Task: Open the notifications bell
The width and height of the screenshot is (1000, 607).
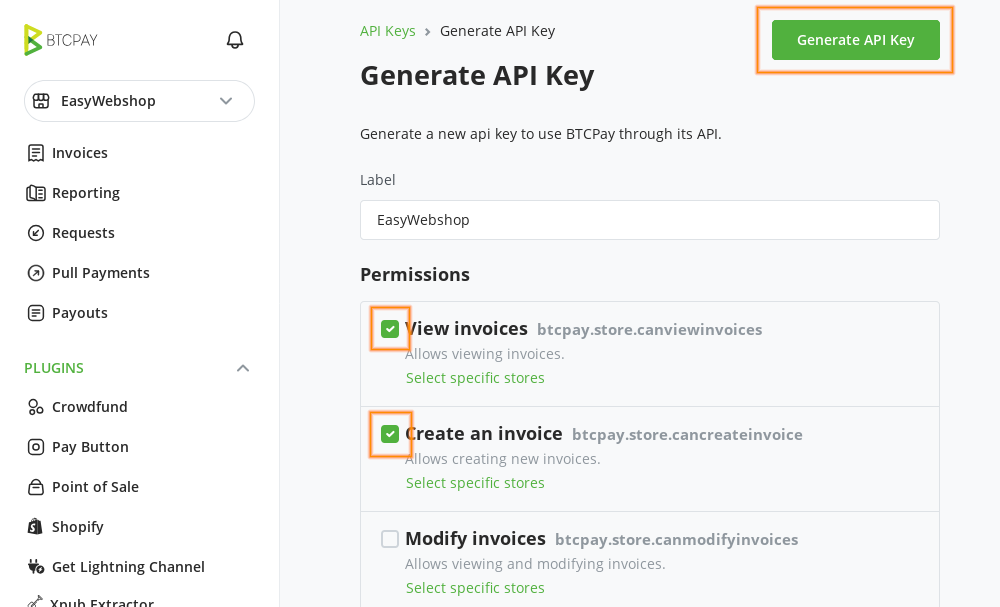Action: [x=234, y=39]
